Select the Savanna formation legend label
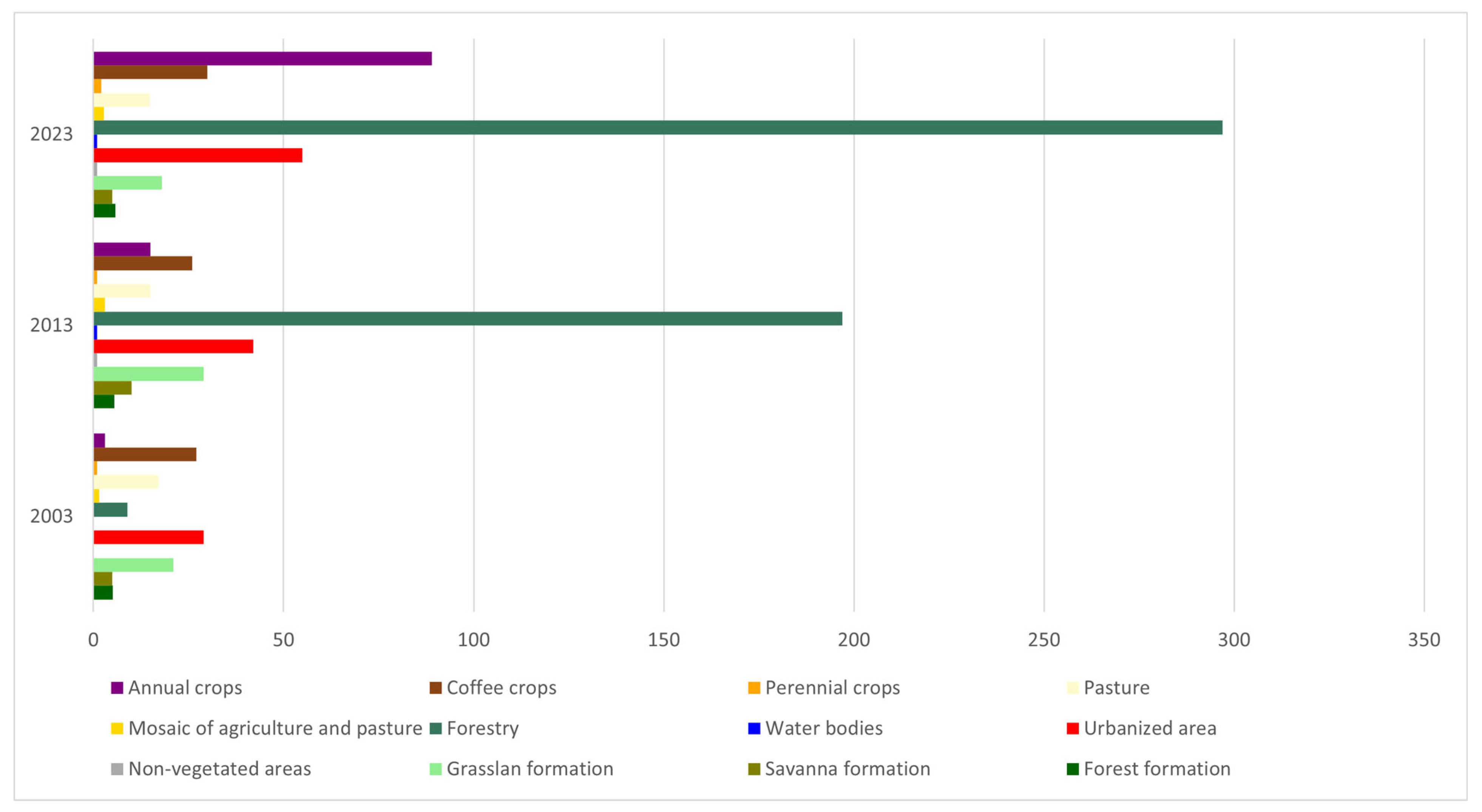Screen dimensions: 1482x812 (x=848, y=769)
